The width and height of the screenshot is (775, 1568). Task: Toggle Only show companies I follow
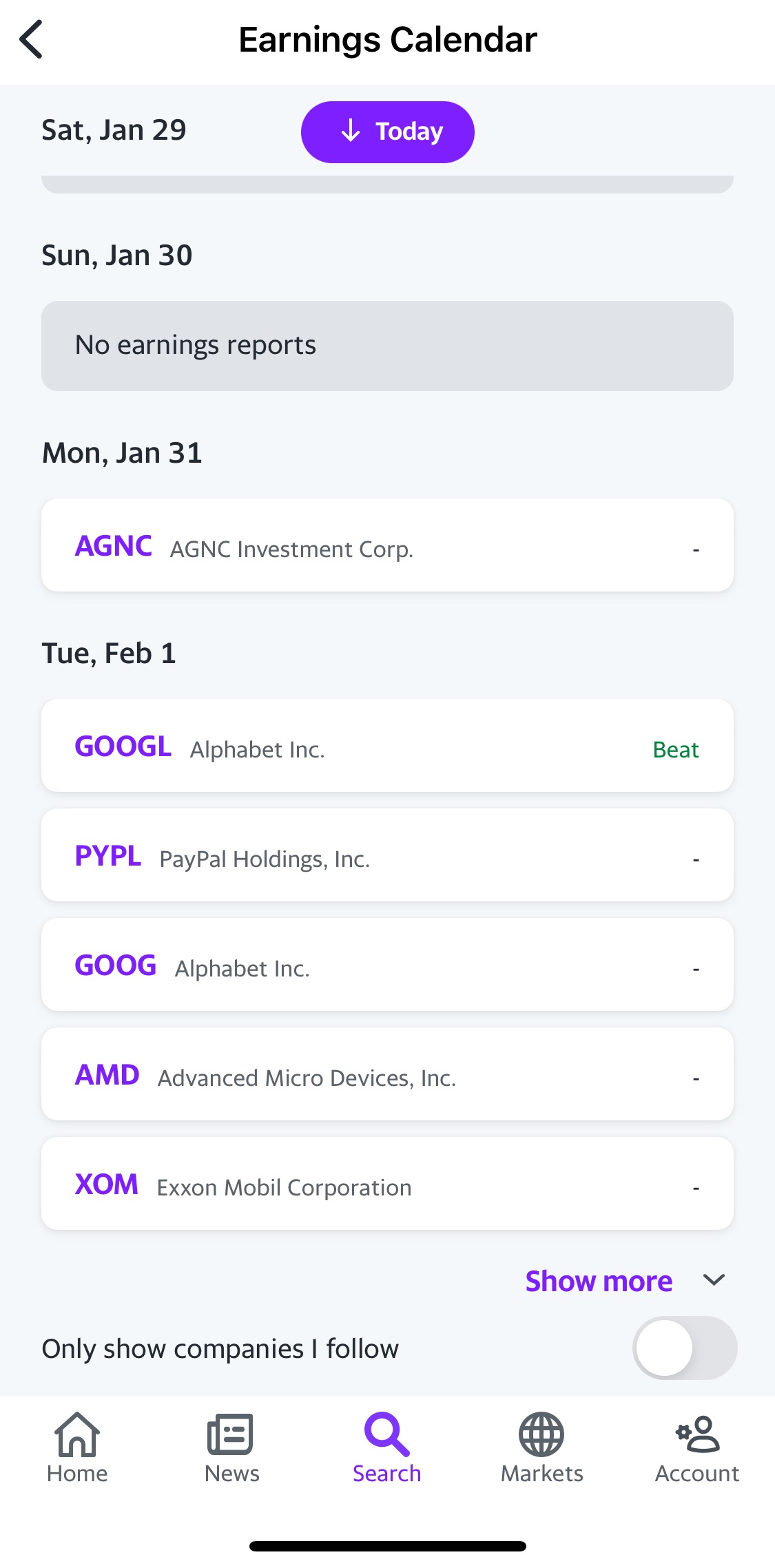click(x=684, y=1348)
